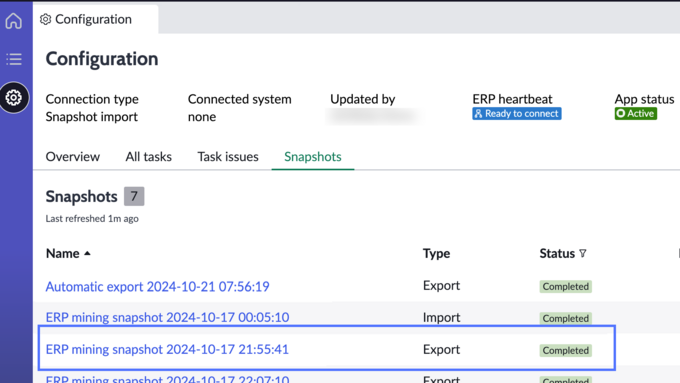
Task: Open ERP mining snapshot 2024-10-17 21:55:41
Action: tap(167, 349)
